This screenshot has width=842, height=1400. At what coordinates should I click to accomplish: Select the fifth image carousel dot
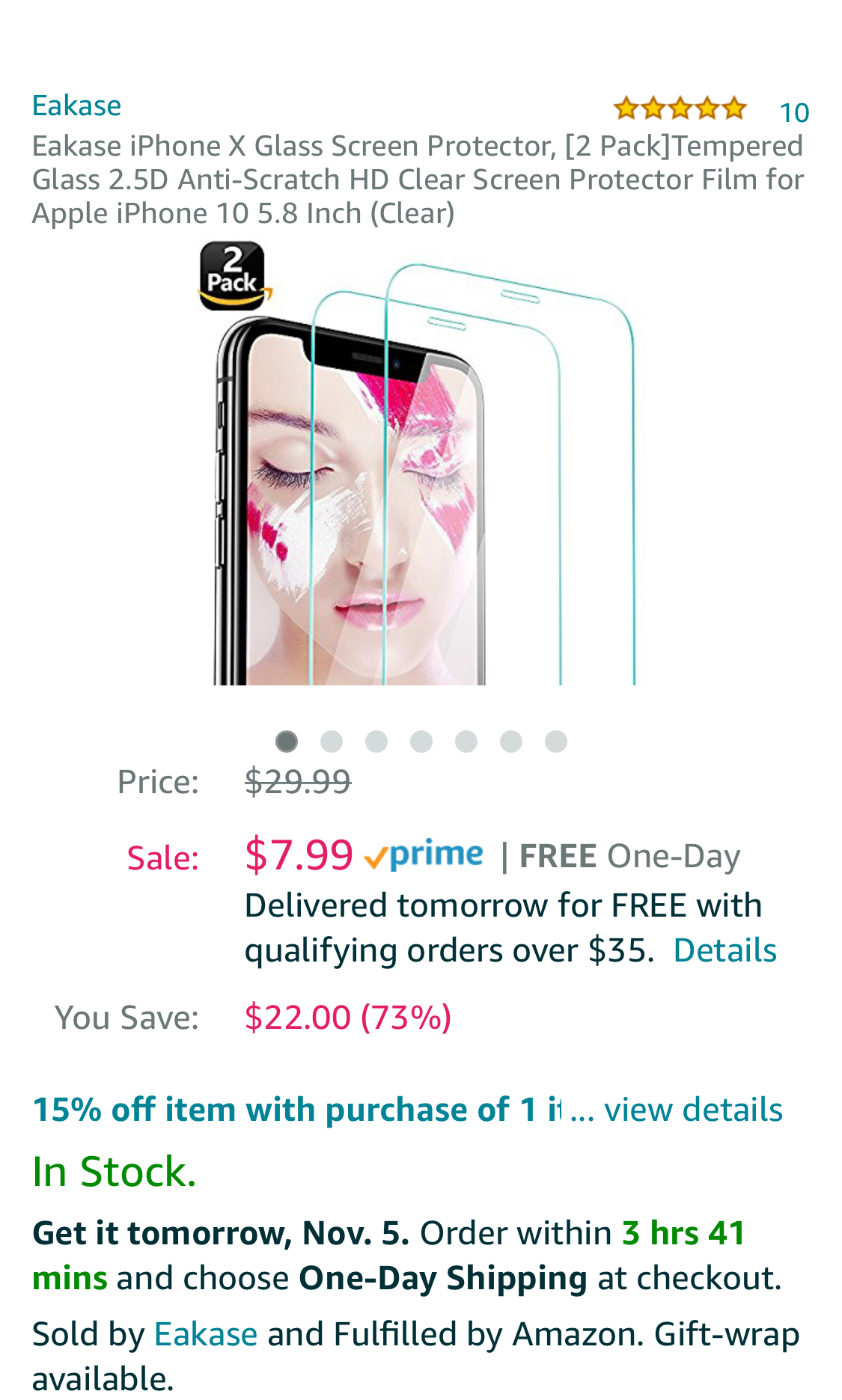pos(466,742)
